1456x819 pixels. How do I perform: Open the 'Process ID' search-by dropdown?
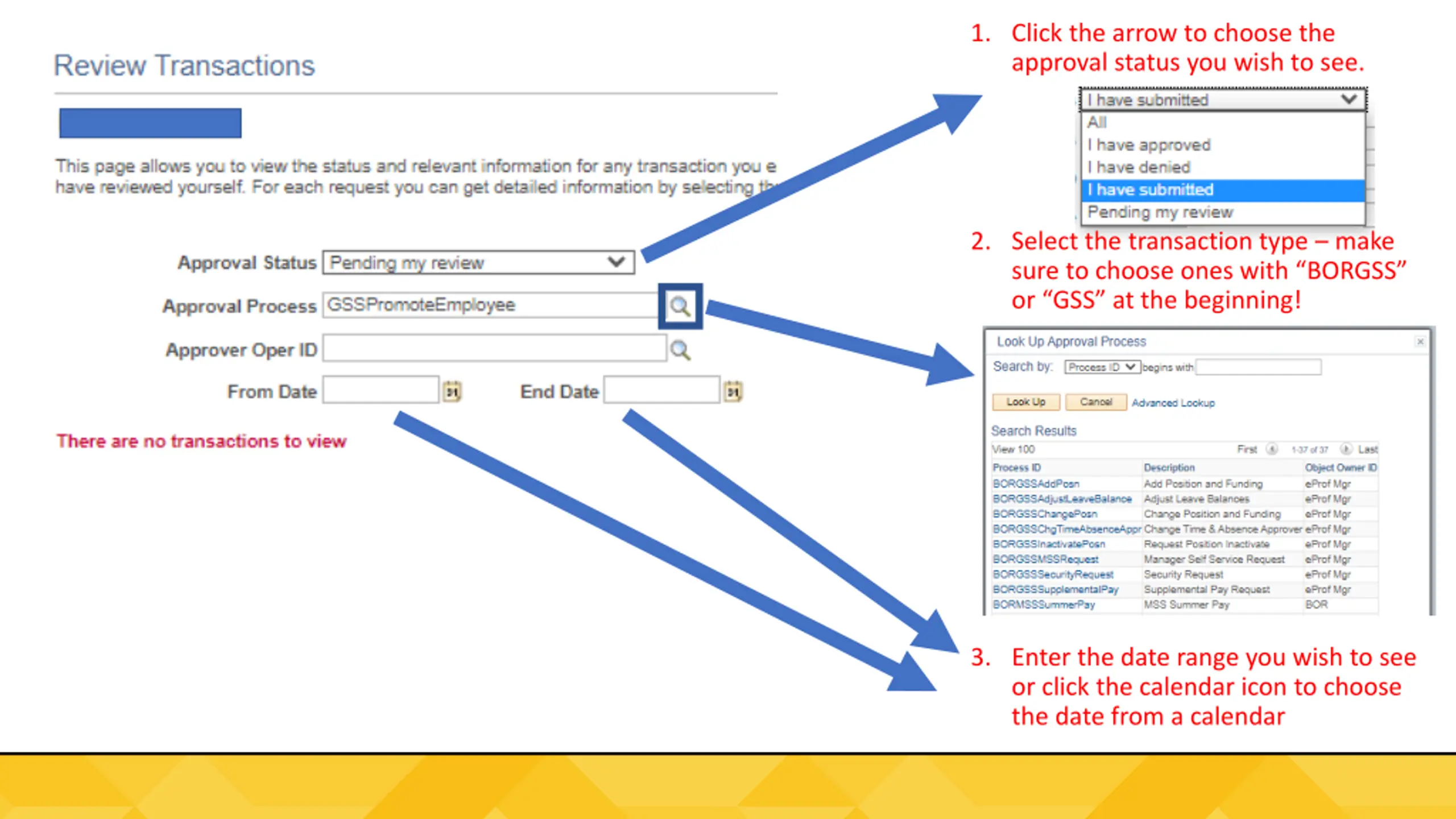(1102, 367)
